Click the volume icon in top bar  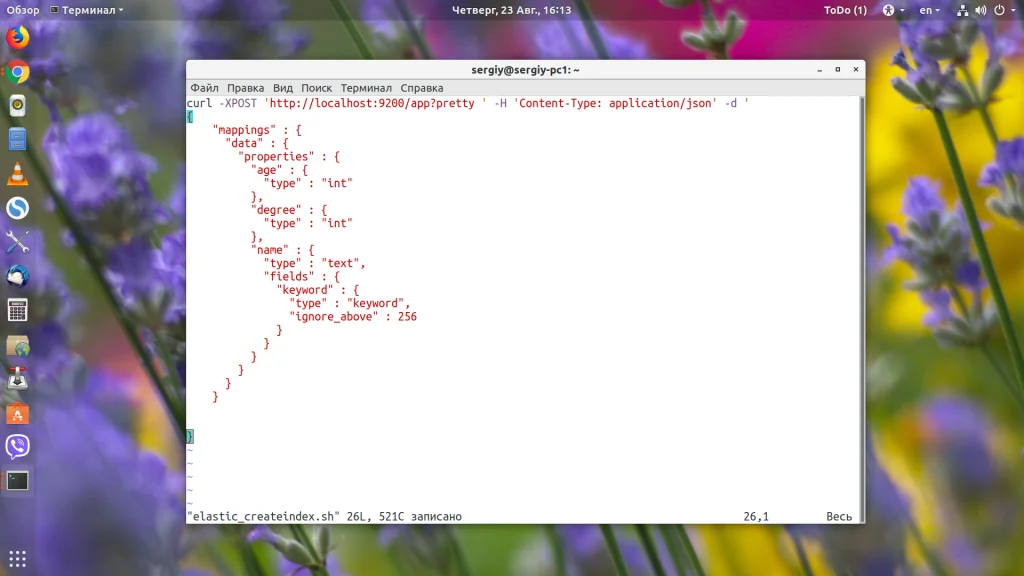pos(980,10)
